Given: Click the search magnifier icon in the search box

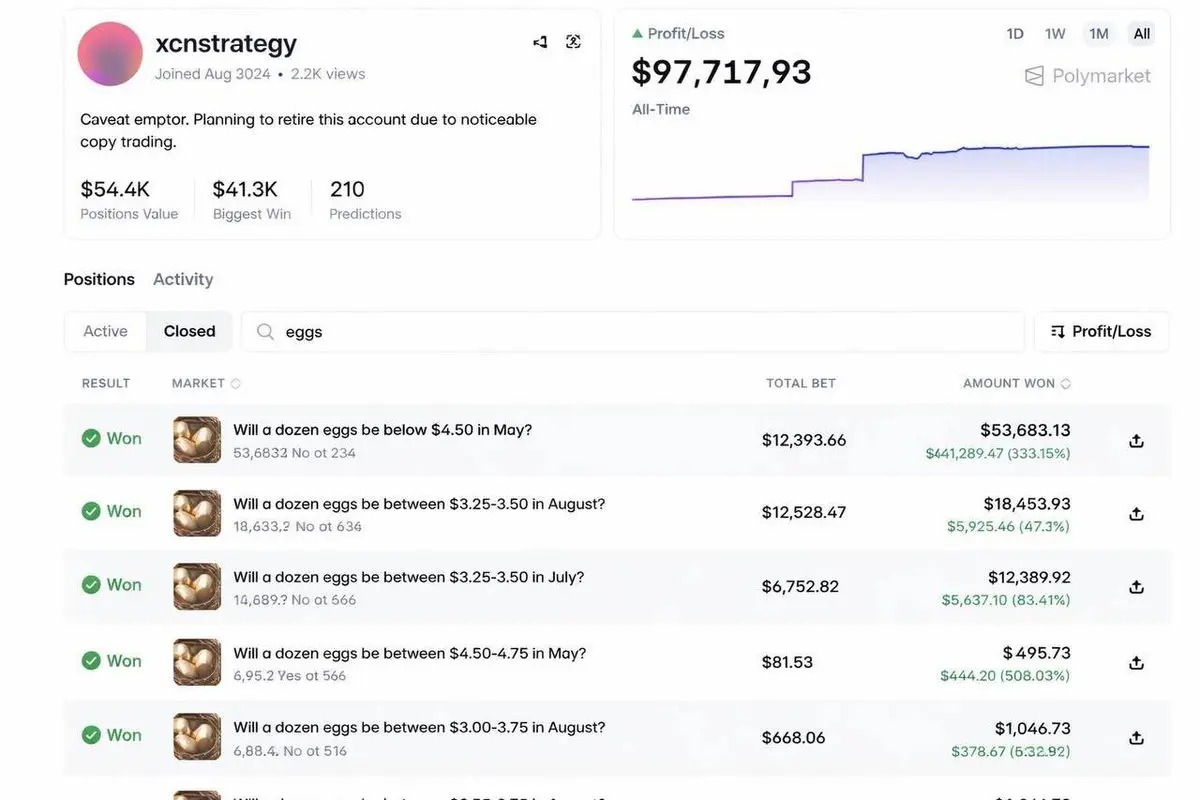Looking at the screenshot, I should (265, 332).
